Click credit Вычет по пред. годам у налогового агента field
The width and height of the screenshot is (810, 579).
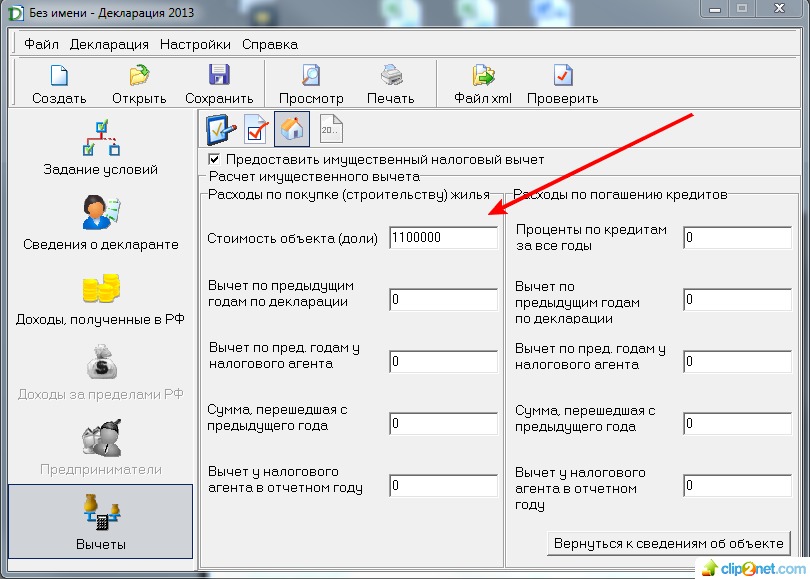(737, 362)
